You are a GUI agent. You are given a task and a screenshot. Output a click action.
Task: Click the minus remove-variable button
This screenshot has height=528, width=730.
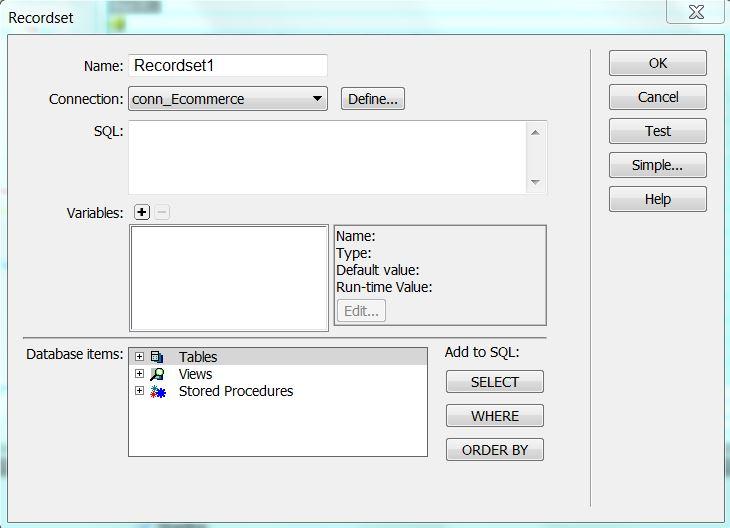[x=162, y=212]
